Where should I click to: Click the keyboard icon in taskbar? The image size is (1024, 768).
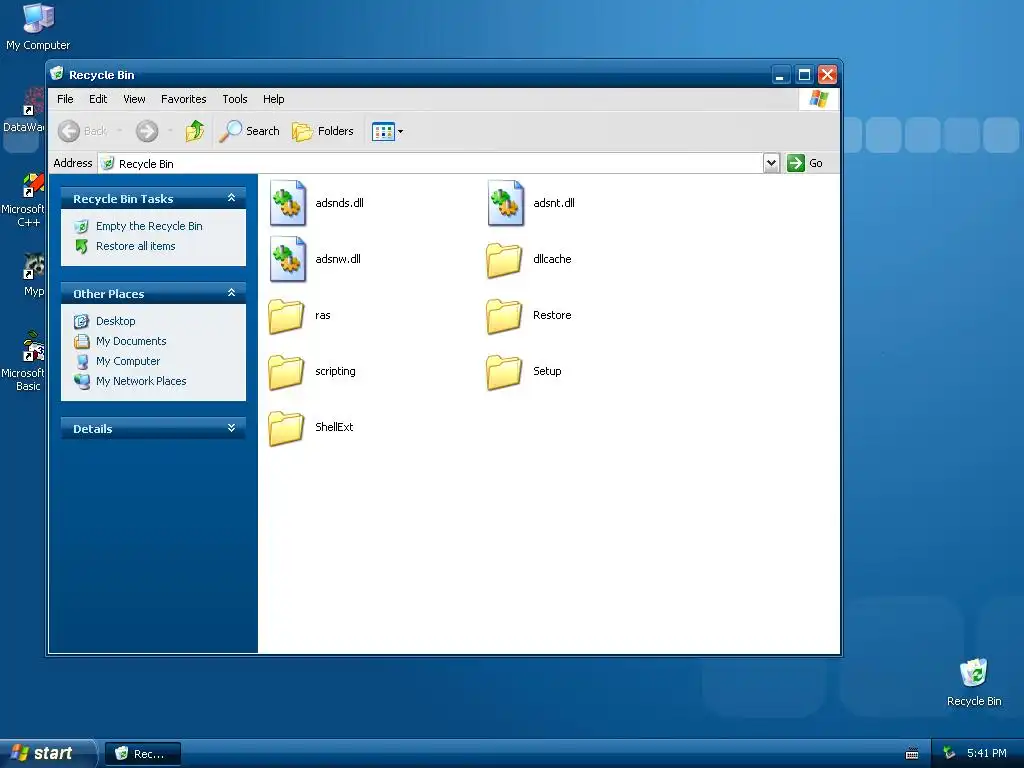[x=912, y=754]
